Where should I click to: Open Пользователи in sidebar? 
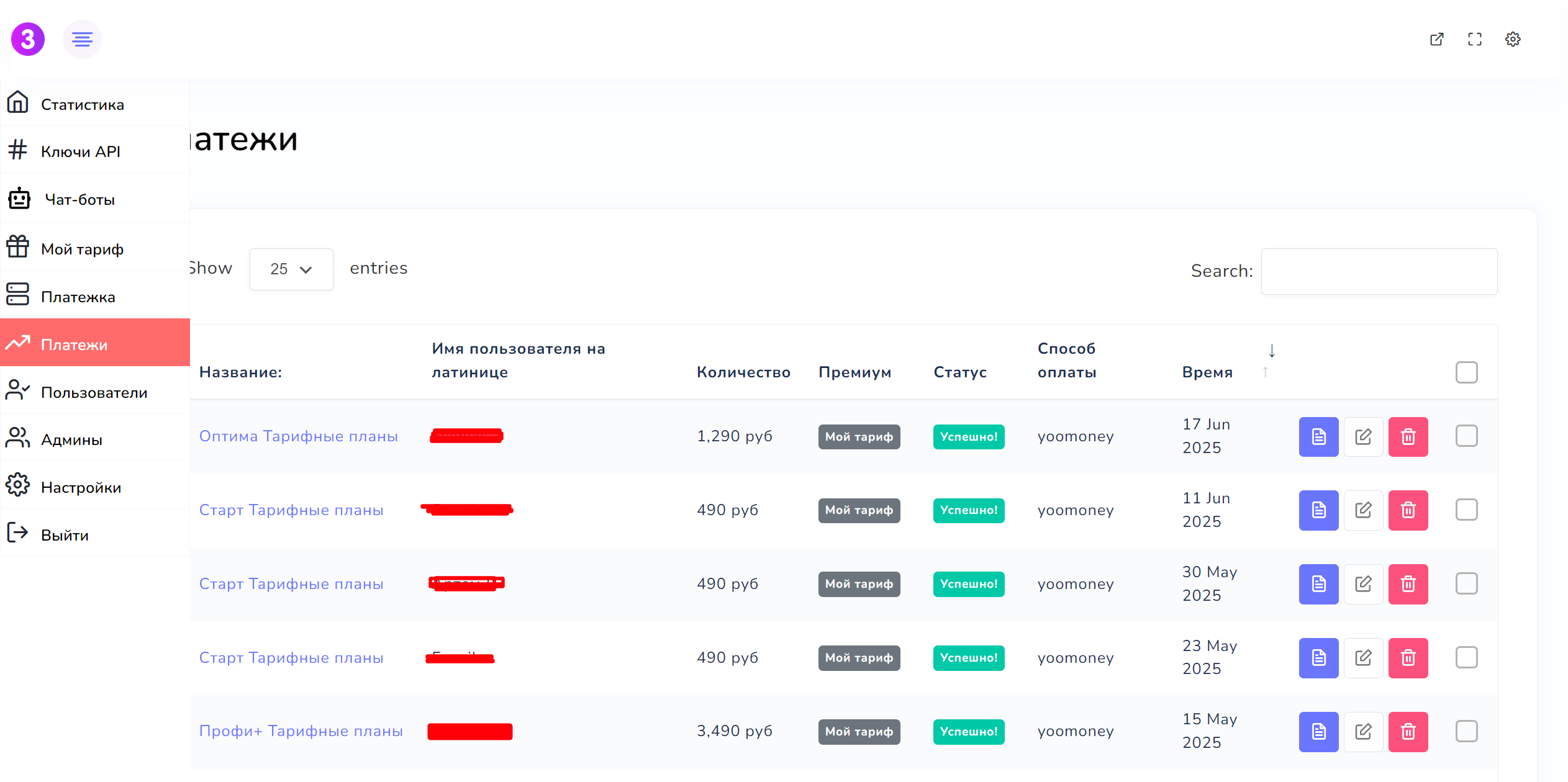tap(94, 392)
